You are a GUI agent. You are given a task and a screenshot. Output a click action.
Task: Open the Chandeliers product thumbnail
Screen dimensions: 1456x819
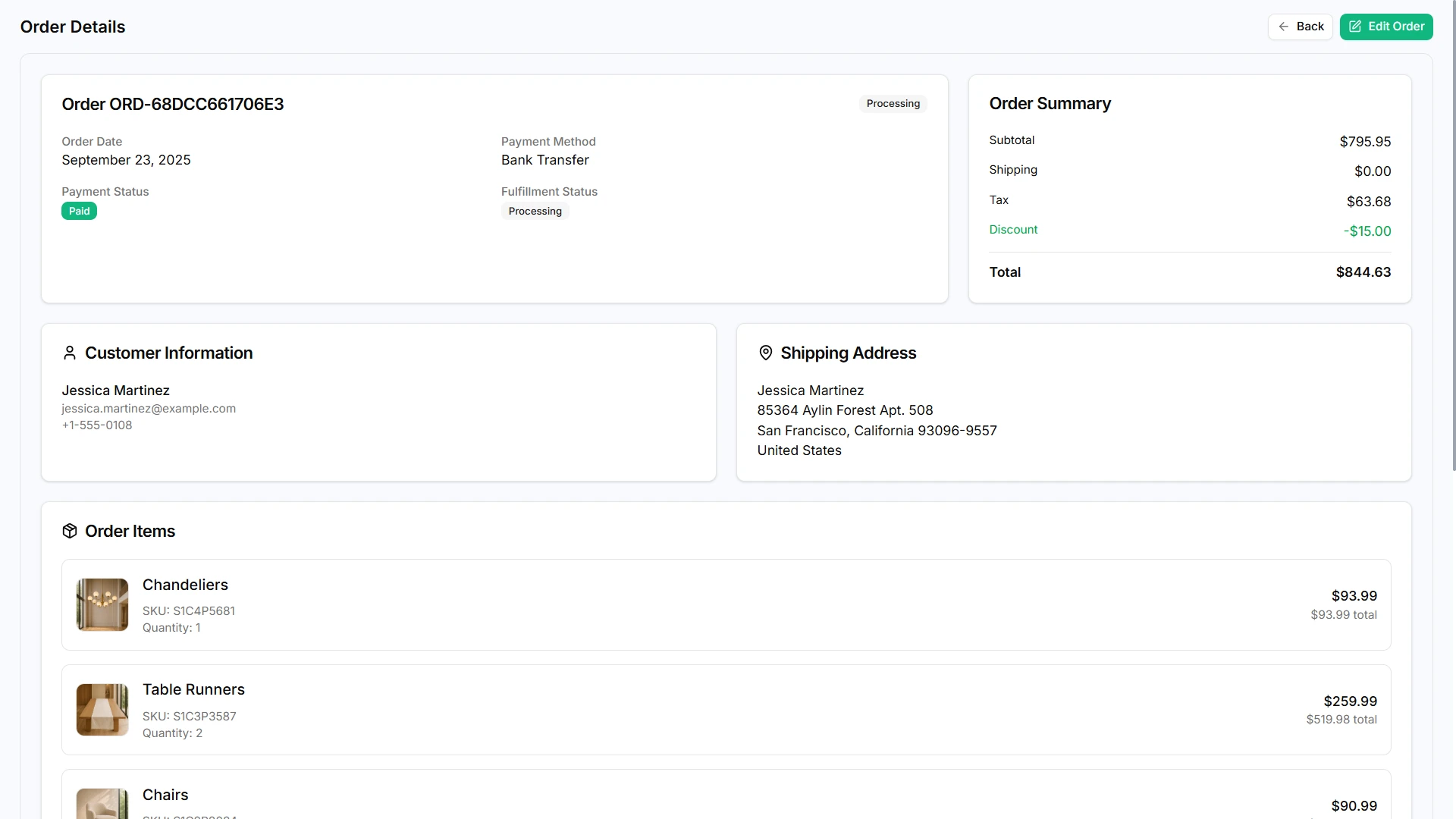102,604
